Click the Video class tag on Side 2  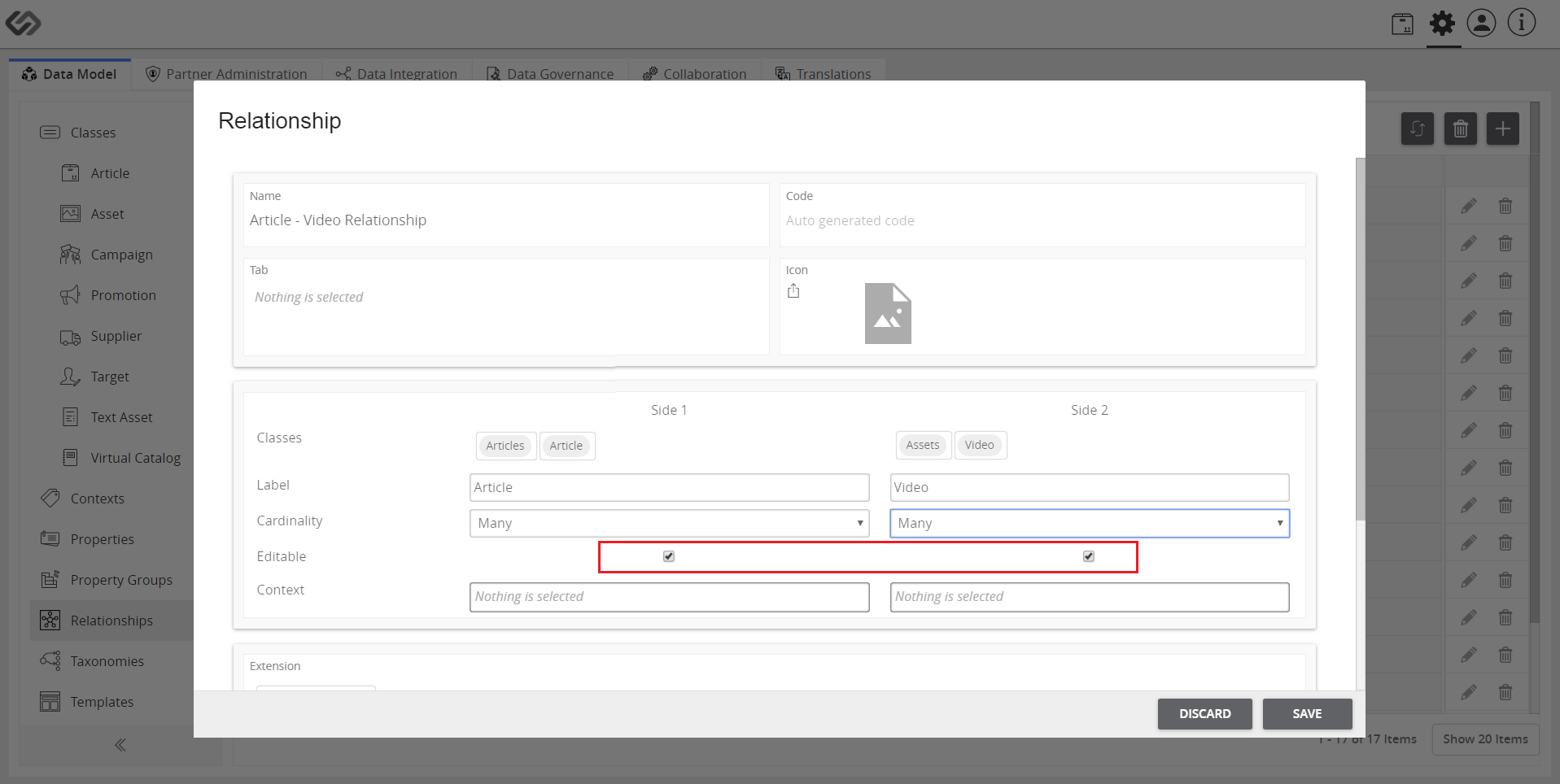coord(980,445)
